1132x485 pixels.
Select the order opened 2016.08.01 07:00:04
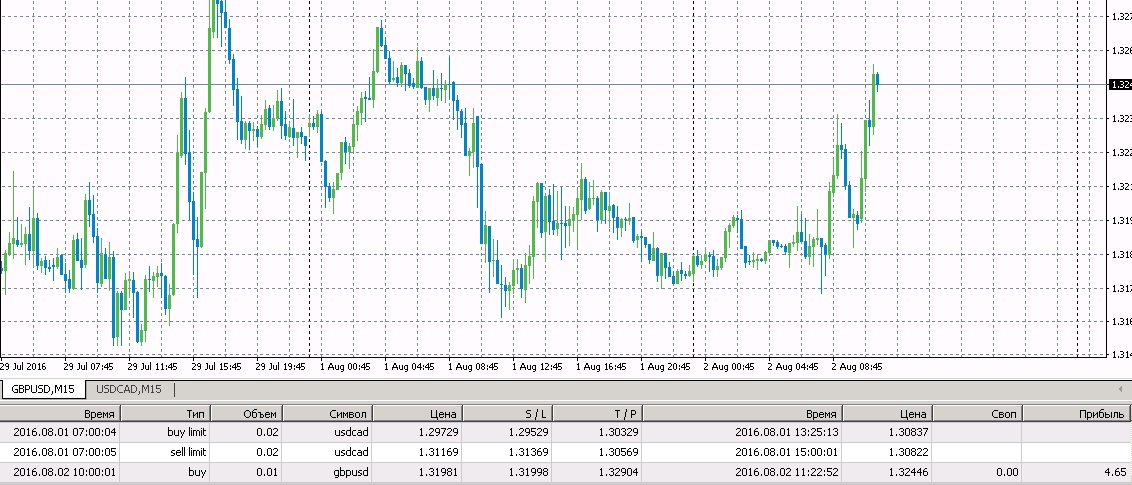[x=566, y=432]
